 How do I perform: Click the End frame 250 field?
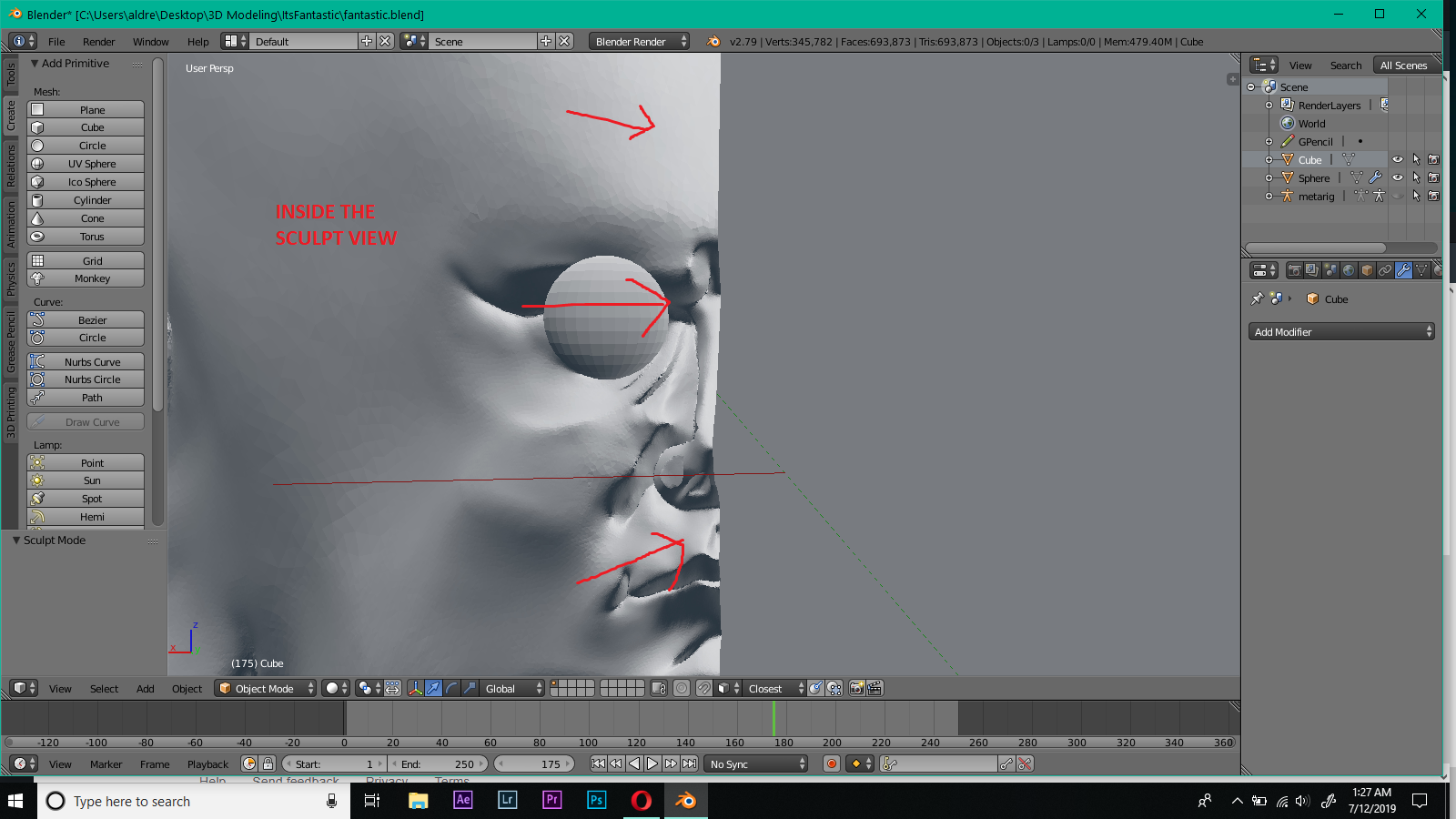pos(439,763)
